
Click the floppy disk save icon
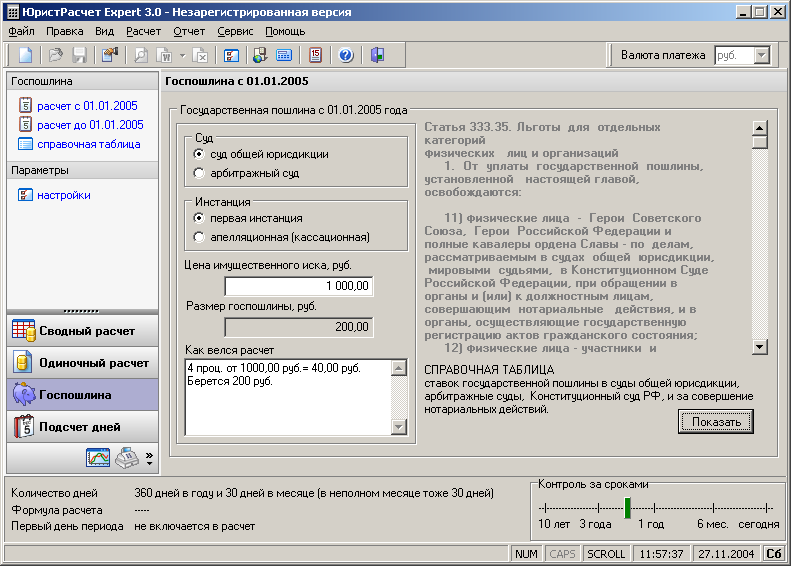(80, 55)
